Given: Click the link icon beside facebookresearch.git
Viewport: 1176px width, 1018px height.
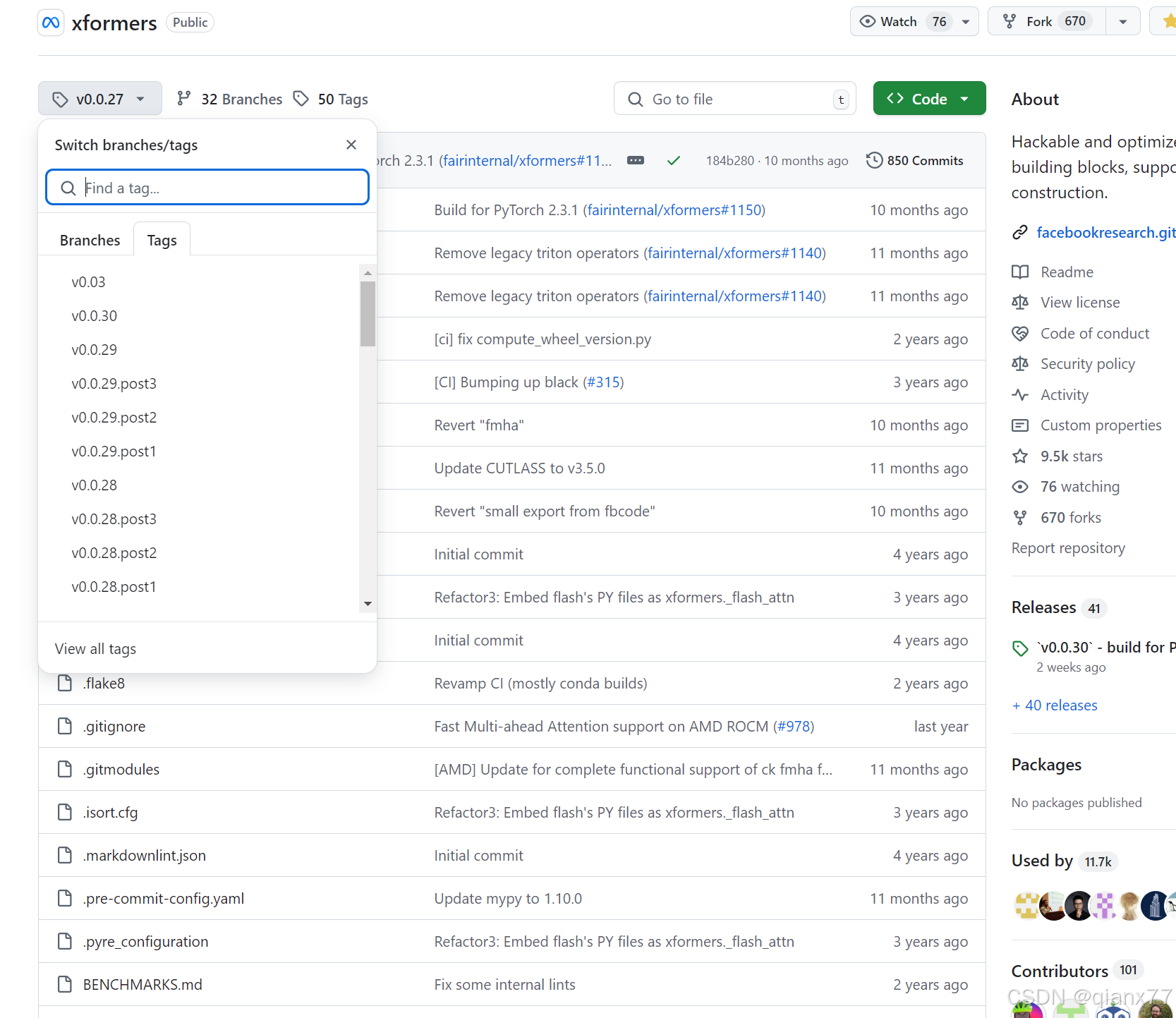Looking at the screenshot, I should (1020, 232).
